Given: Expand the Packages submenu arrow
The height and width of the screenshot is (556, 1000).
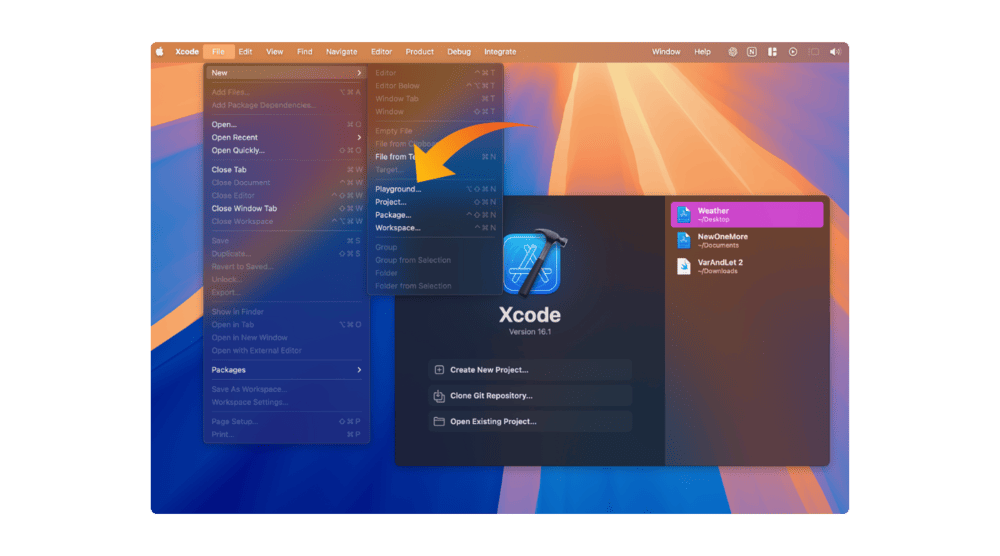Looking at the screenshot, I should click(x=359, y=370).
